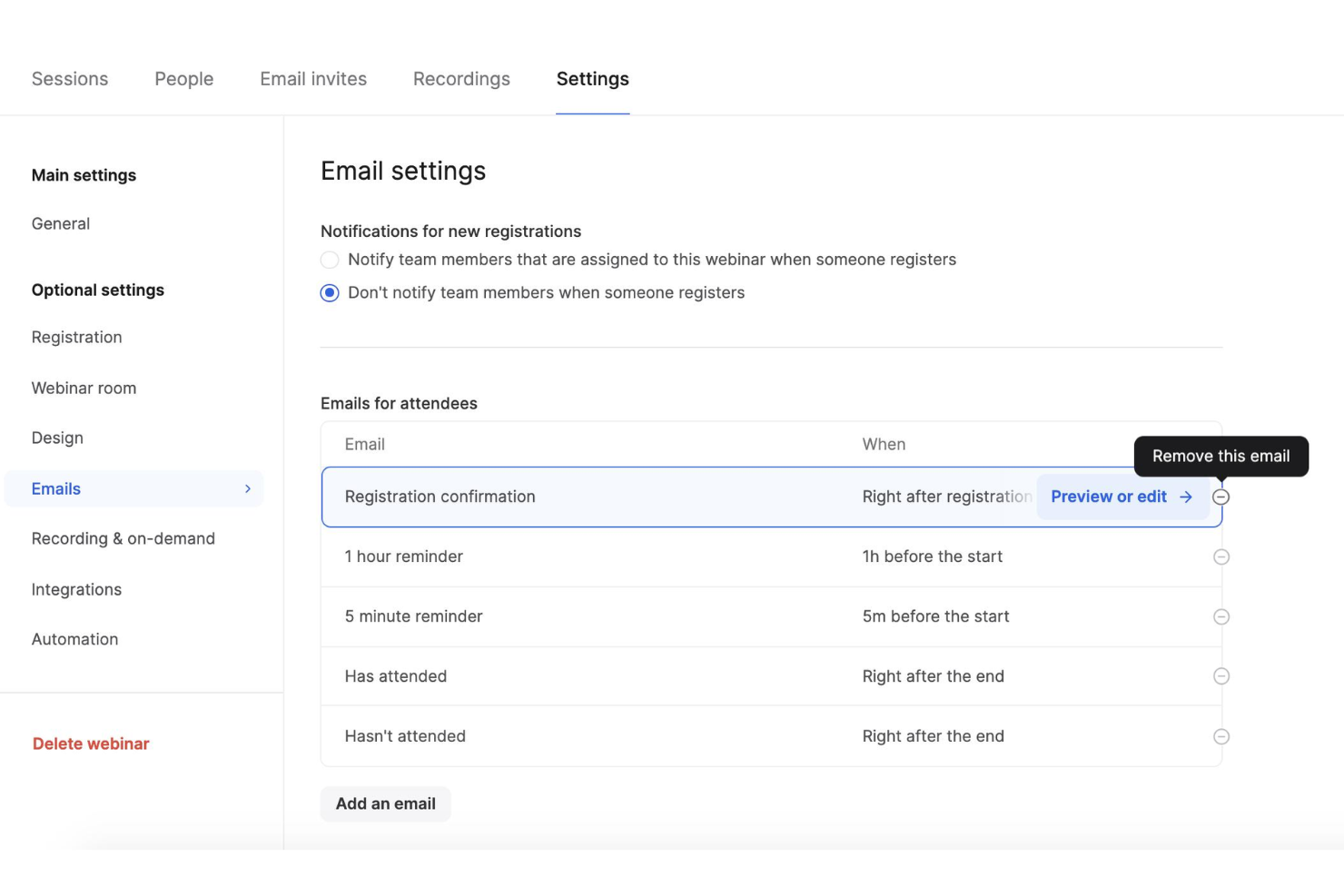Image resolution: width=1344 pixels, height=896 pixels.
Task: Expand the Emails section chevron
Action: (x=247, y=488)
